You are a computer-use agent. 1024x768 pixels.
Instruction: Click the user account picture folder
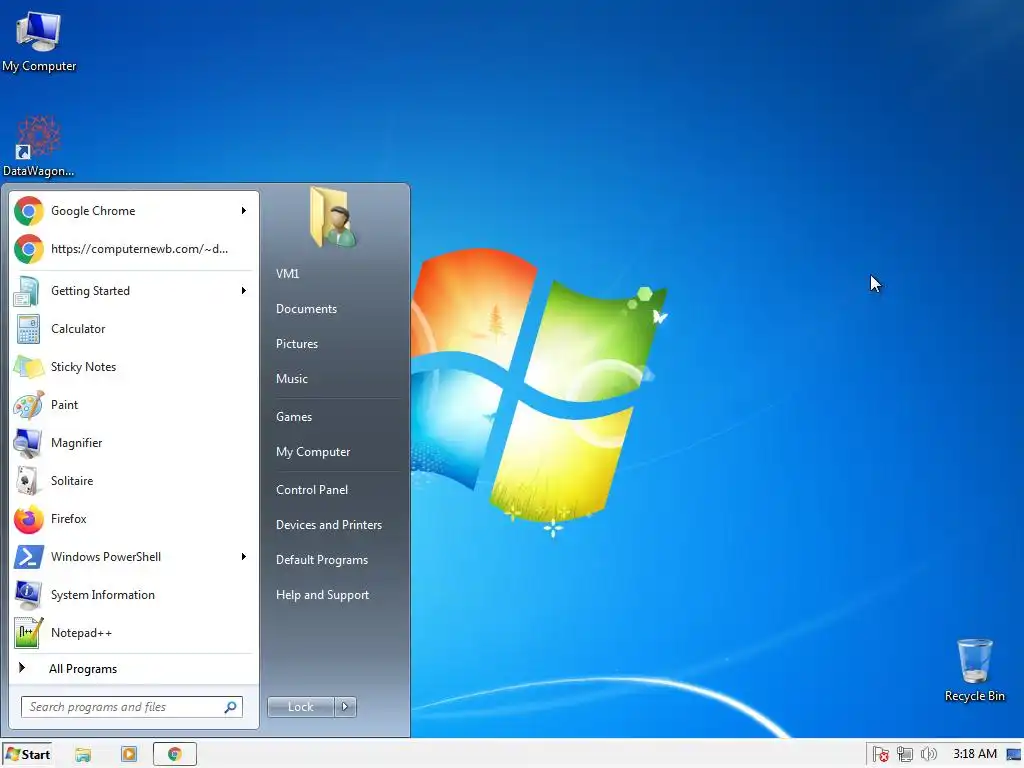coord(333,217)
